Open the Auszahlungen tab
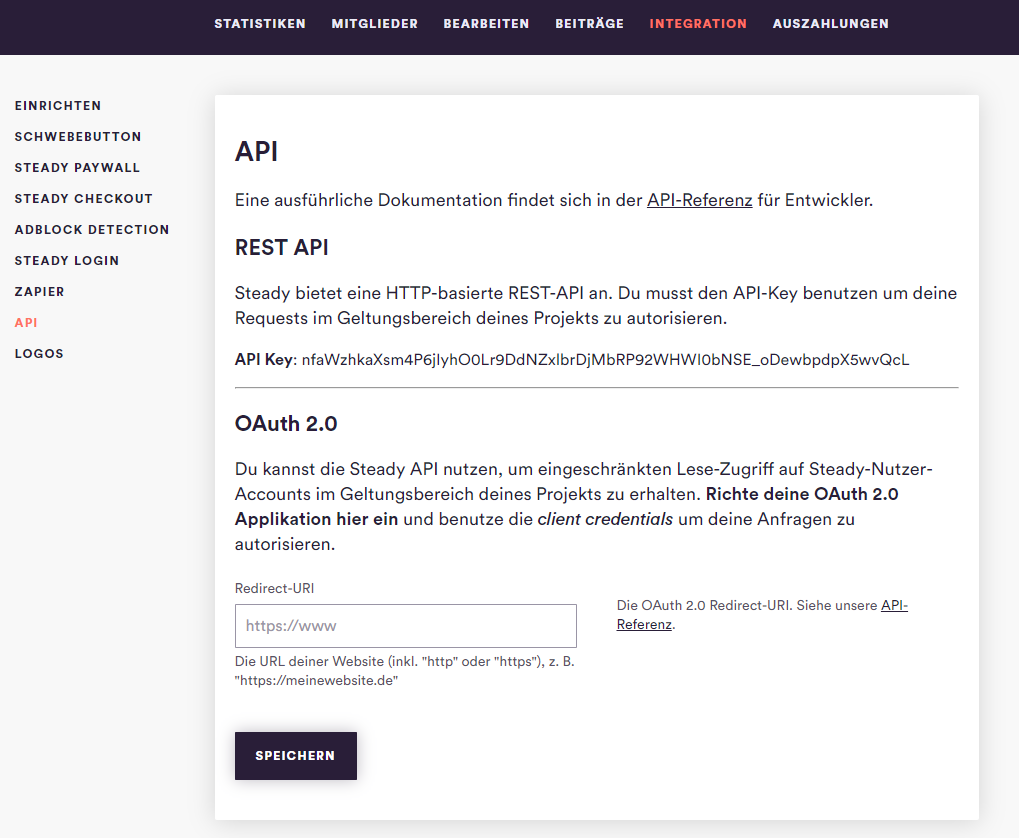1019x838 pixels. pyautogui.click(x=831, y=23)
